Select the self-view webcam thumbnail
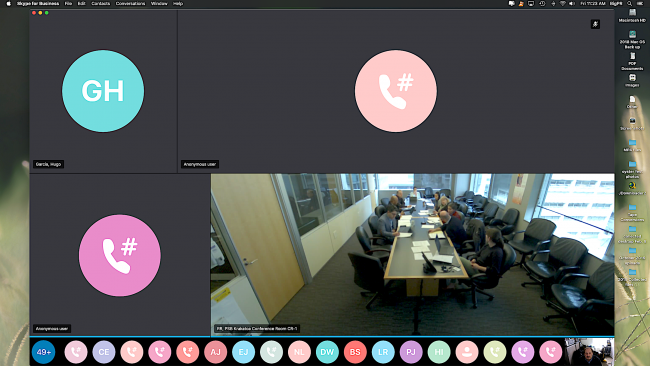 coord(589,352)
